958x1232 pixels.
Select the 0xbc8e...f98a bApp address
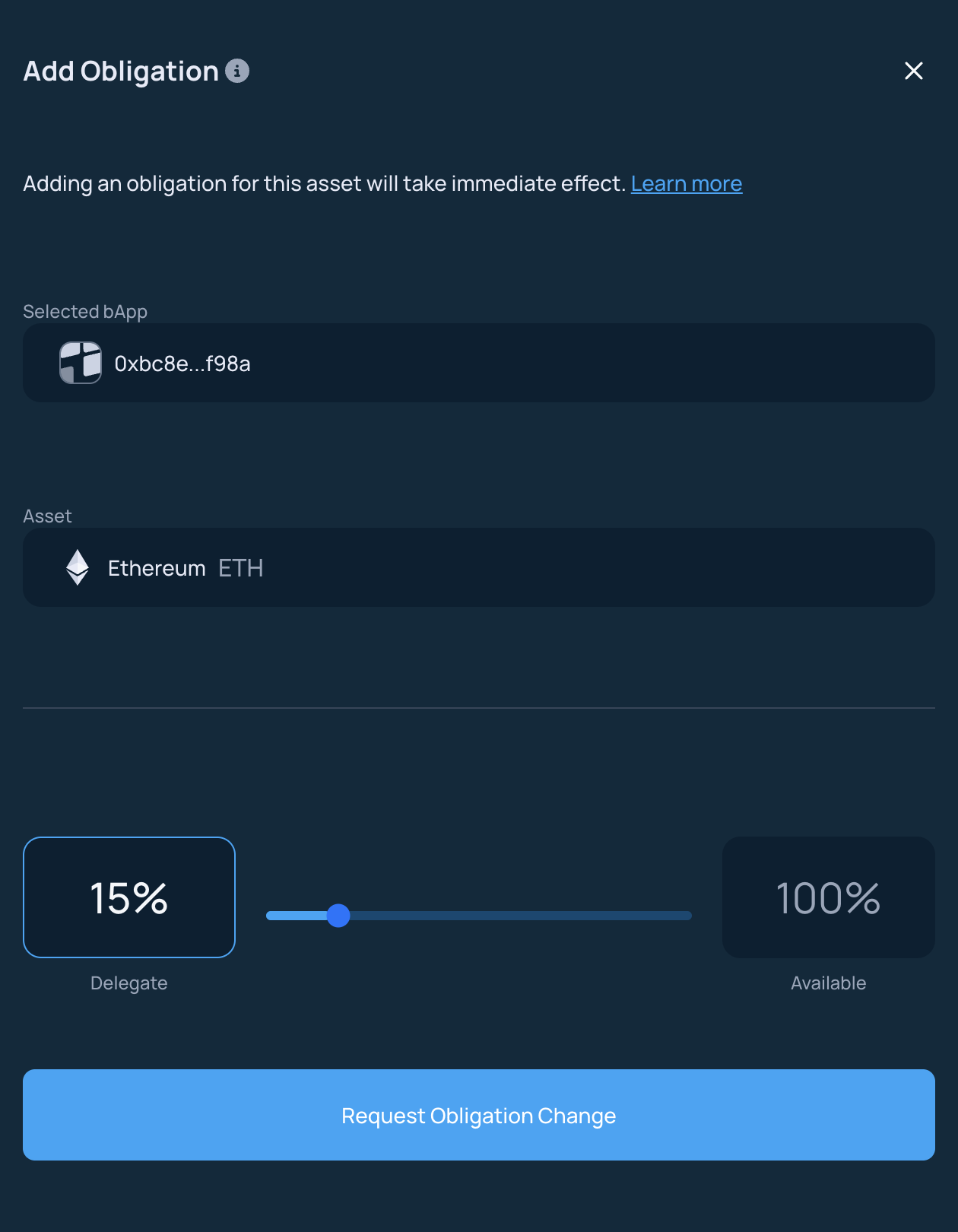click(x=182, y=364)
